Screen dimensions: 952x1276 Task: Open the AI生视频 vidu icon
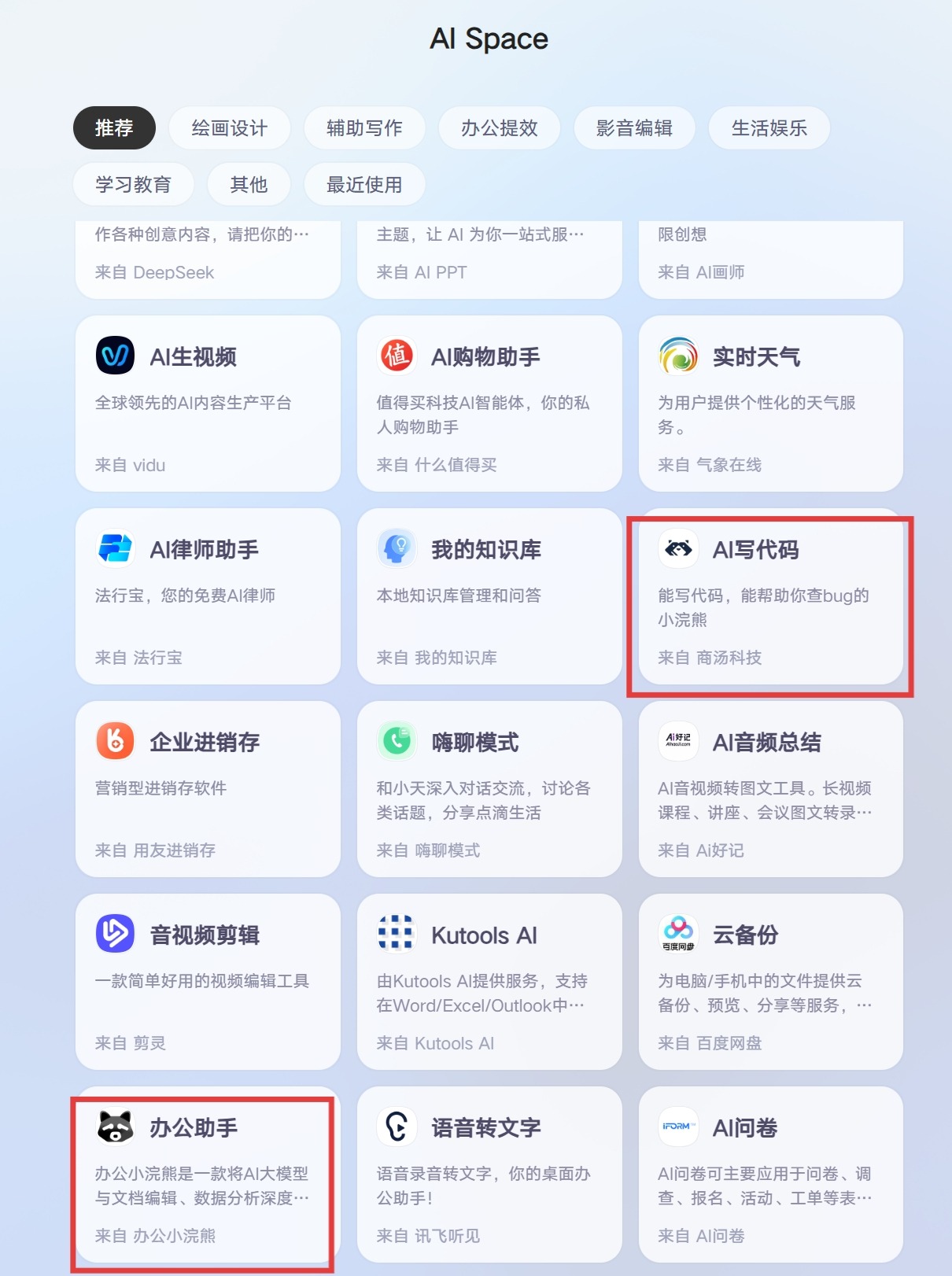[115, 356]
